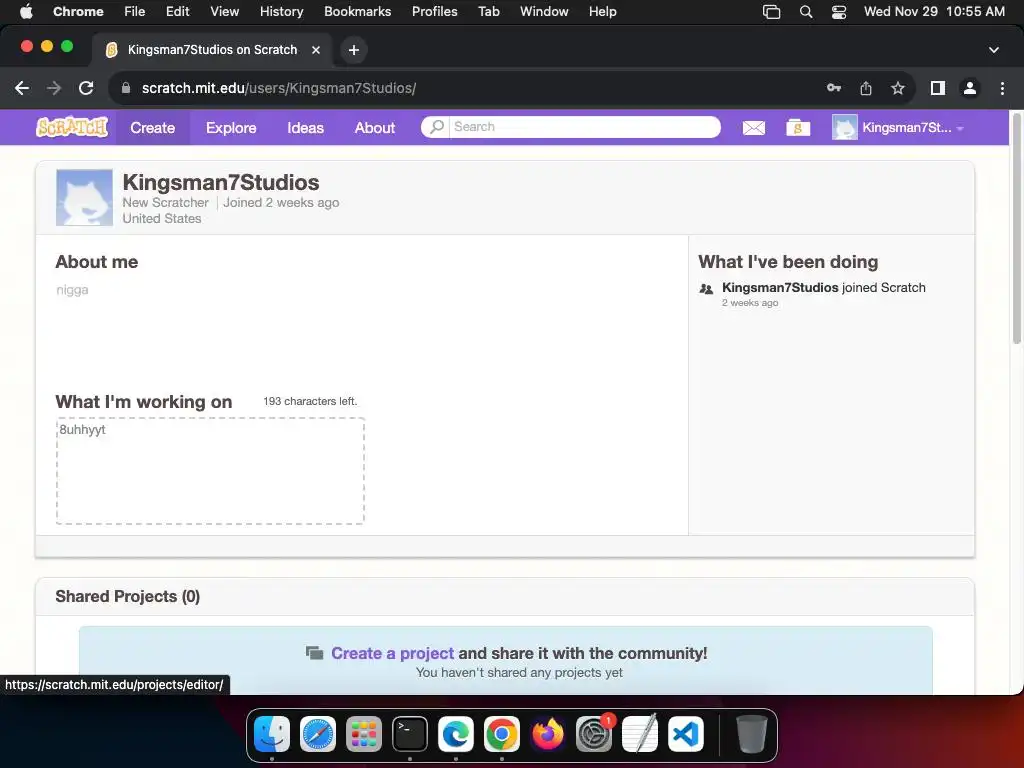The image size is (1024, 768).
Task: Click '193 characters left.' counter
Action: point(310,401)
